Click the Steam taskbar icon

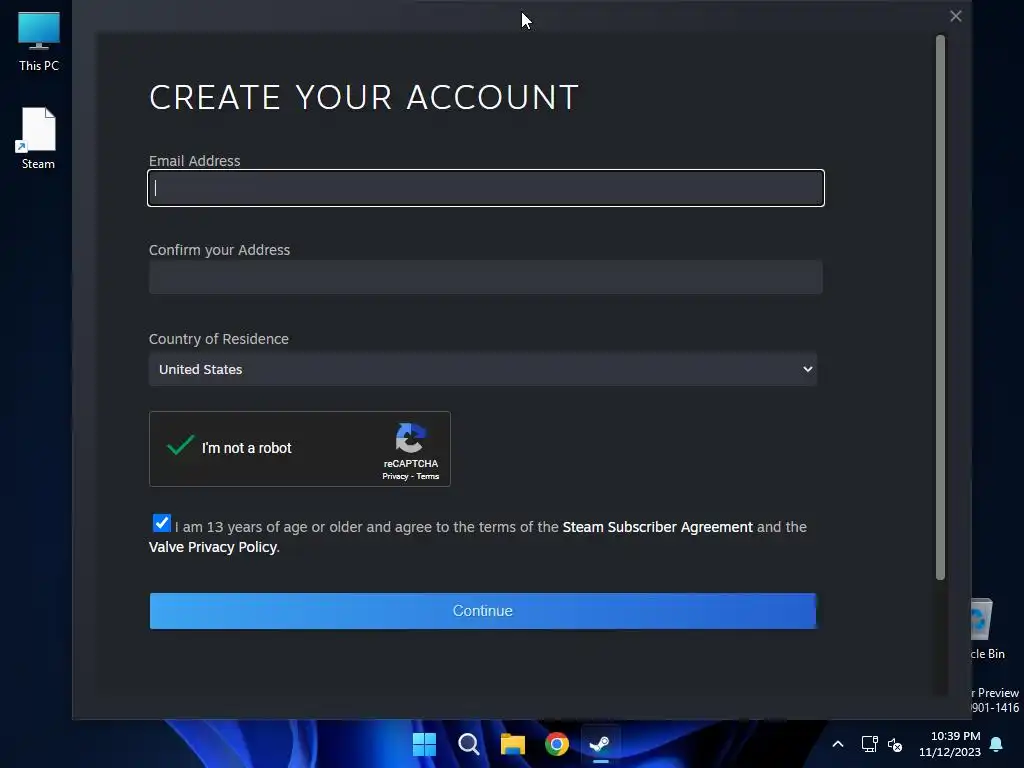pyautogui.click(x=600, y=744)
